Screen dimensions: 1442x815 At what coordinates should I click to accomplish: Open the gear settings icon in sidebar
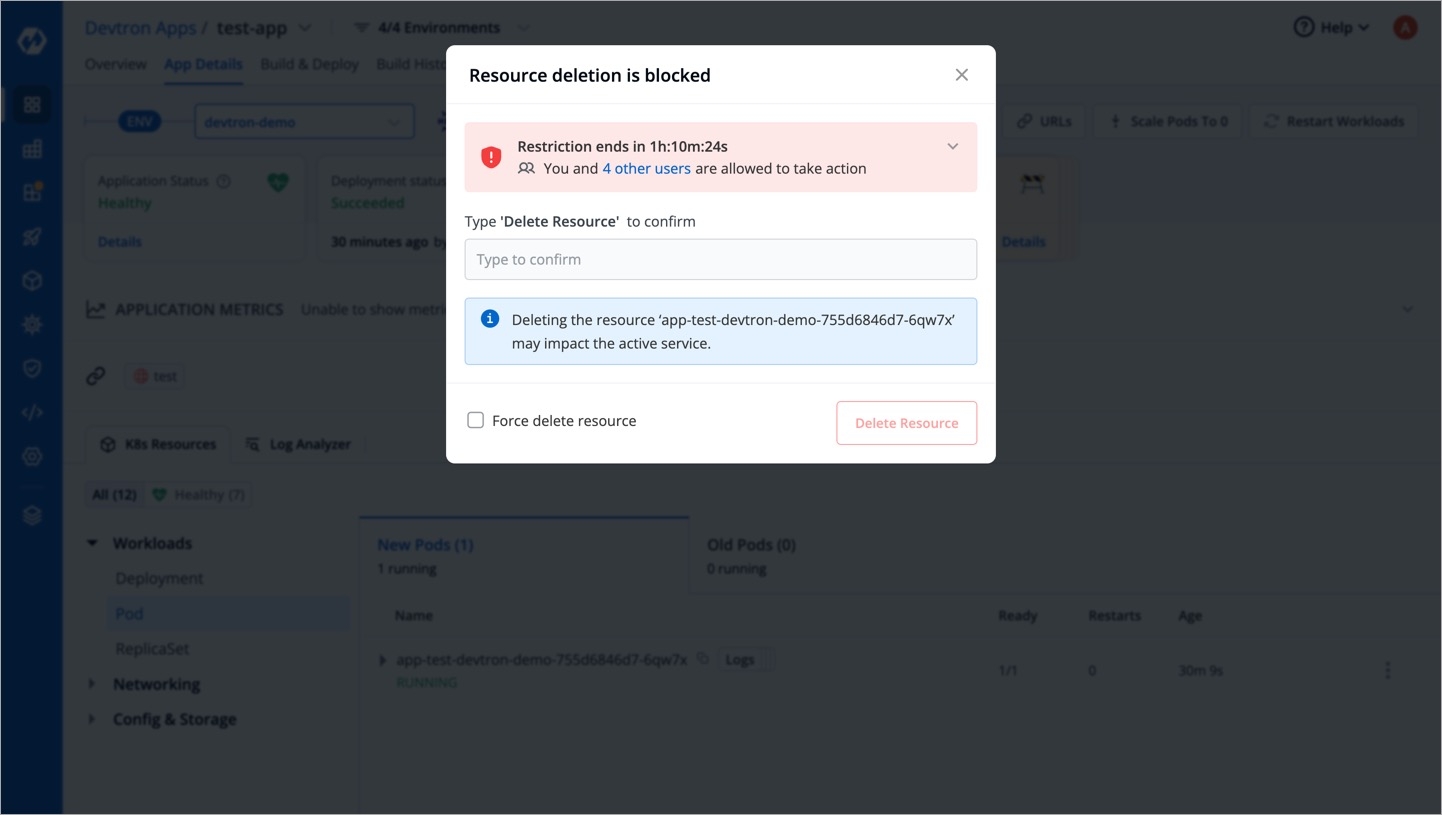click(32, 456)
